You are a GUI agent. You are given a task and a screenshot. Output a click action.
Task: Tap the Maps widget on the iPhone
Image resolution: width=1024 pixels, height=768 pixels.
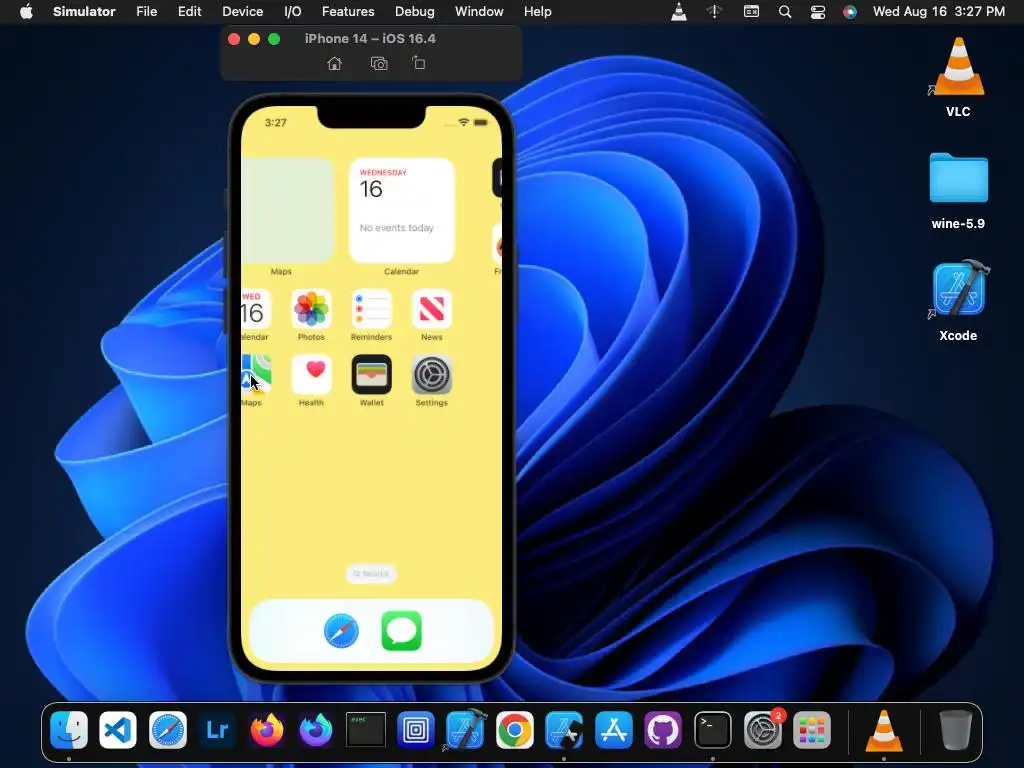click(x=287, y=210)
